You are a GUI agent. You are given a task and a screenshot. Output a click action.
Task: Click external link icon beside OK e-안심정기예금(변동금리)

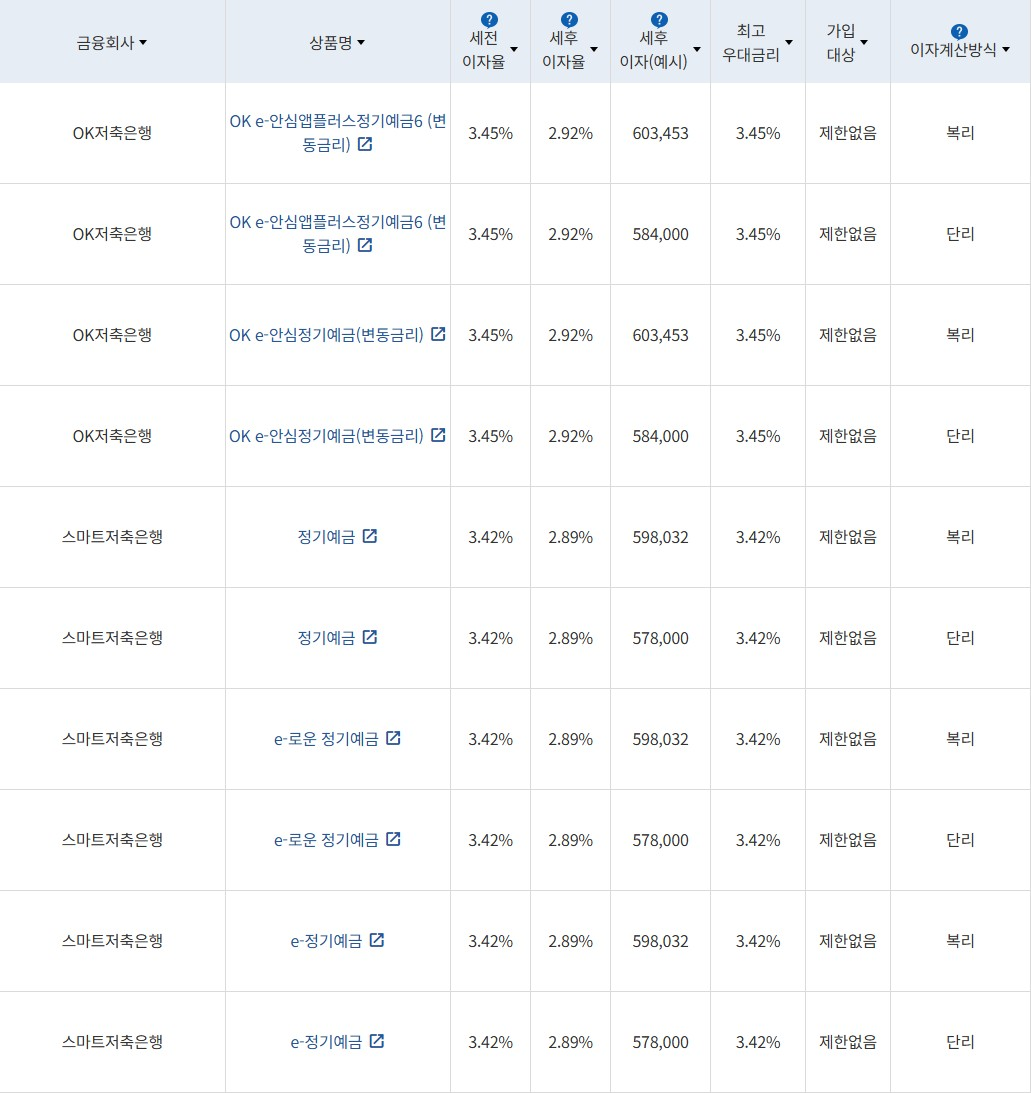pos(437,336)
